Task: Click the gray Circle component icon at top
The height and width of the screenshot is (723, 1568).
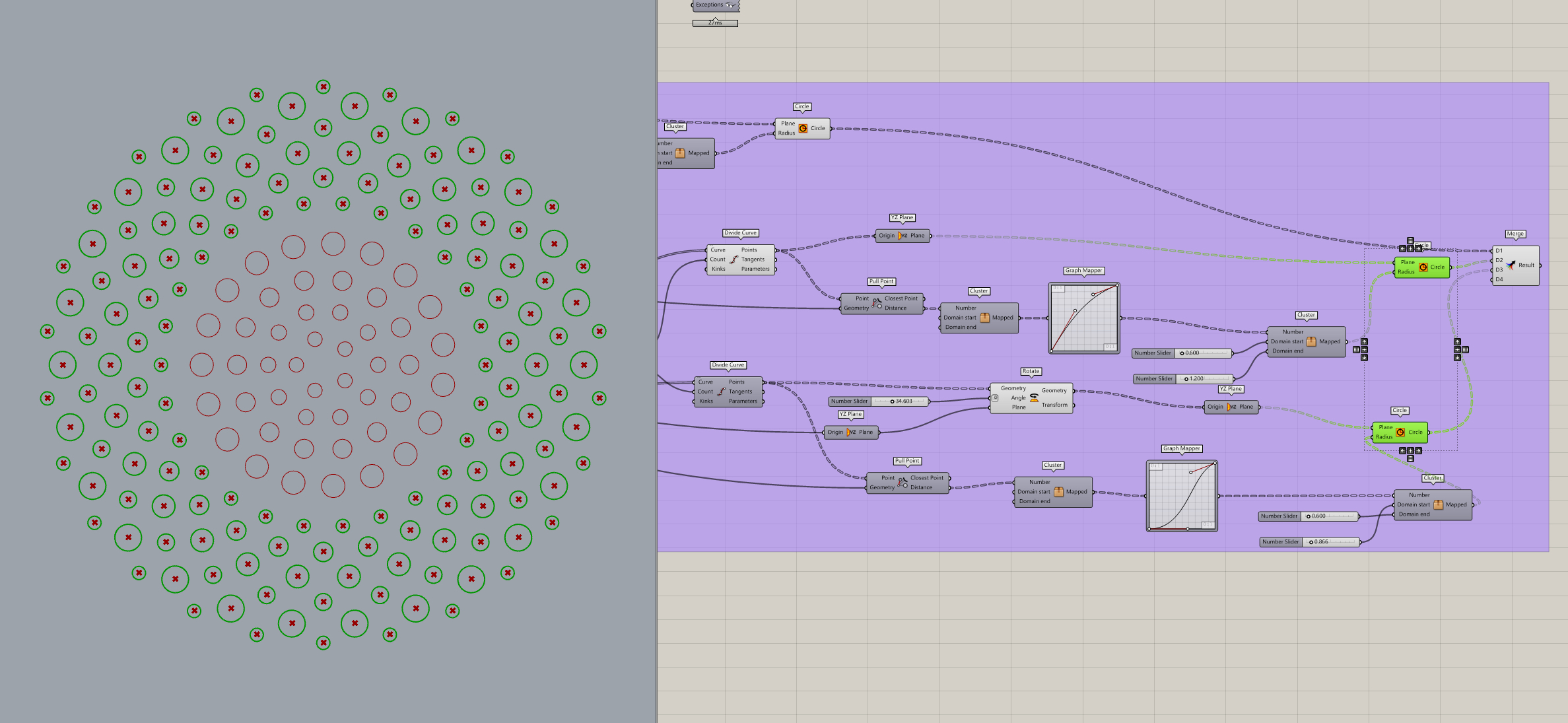Action: point(803,128)
